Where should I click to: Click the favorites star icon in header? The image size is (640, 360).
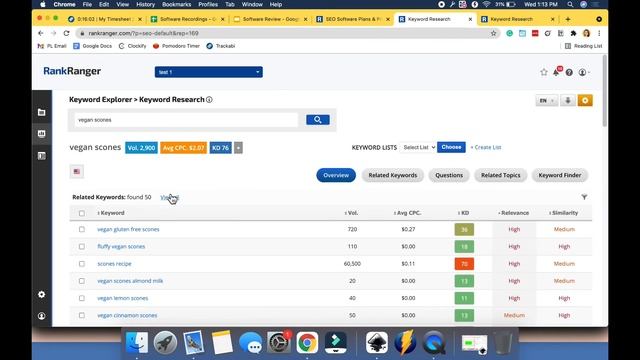544,72
